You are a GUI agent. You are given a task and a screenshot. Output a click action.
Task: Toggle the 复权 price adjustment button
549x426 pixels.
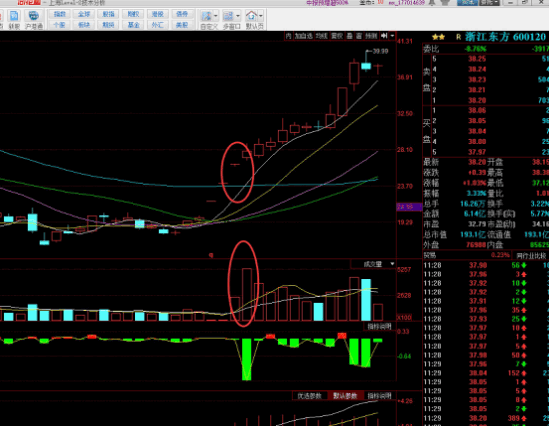coord(337,36)
